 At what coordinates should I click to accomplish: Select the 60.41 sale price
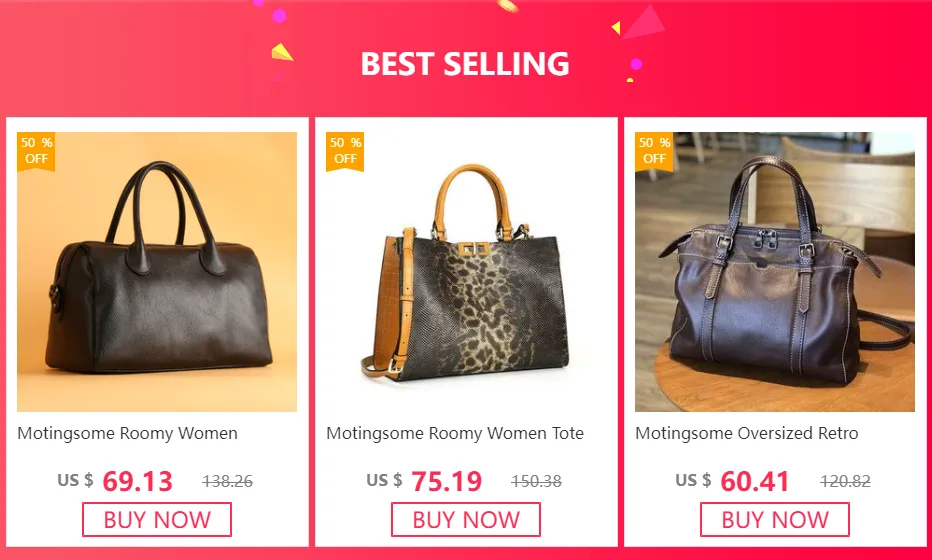click(754, 481)
